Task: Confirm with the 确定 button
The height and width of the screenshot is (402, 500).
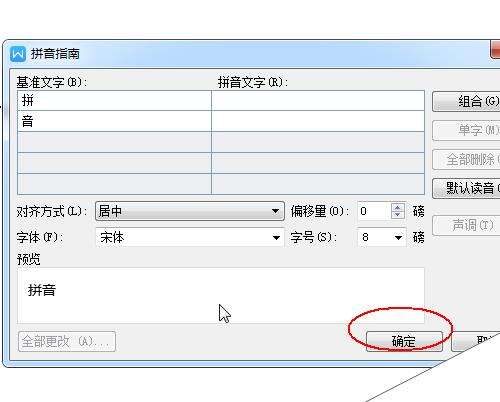Action: coord(404,341)
